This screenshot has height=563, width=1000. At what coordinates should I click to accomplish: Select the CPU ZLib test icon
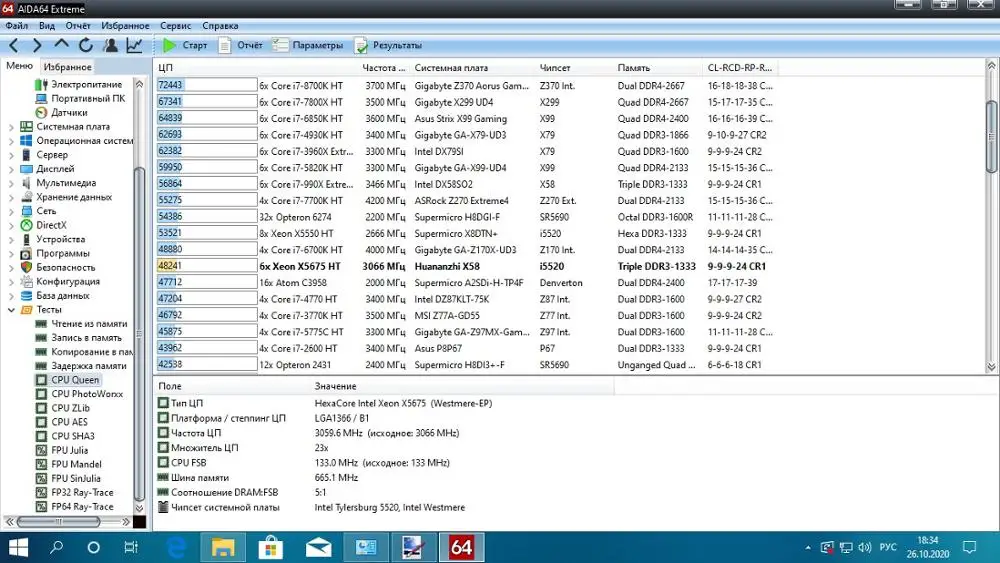click(x=41, y=408)
